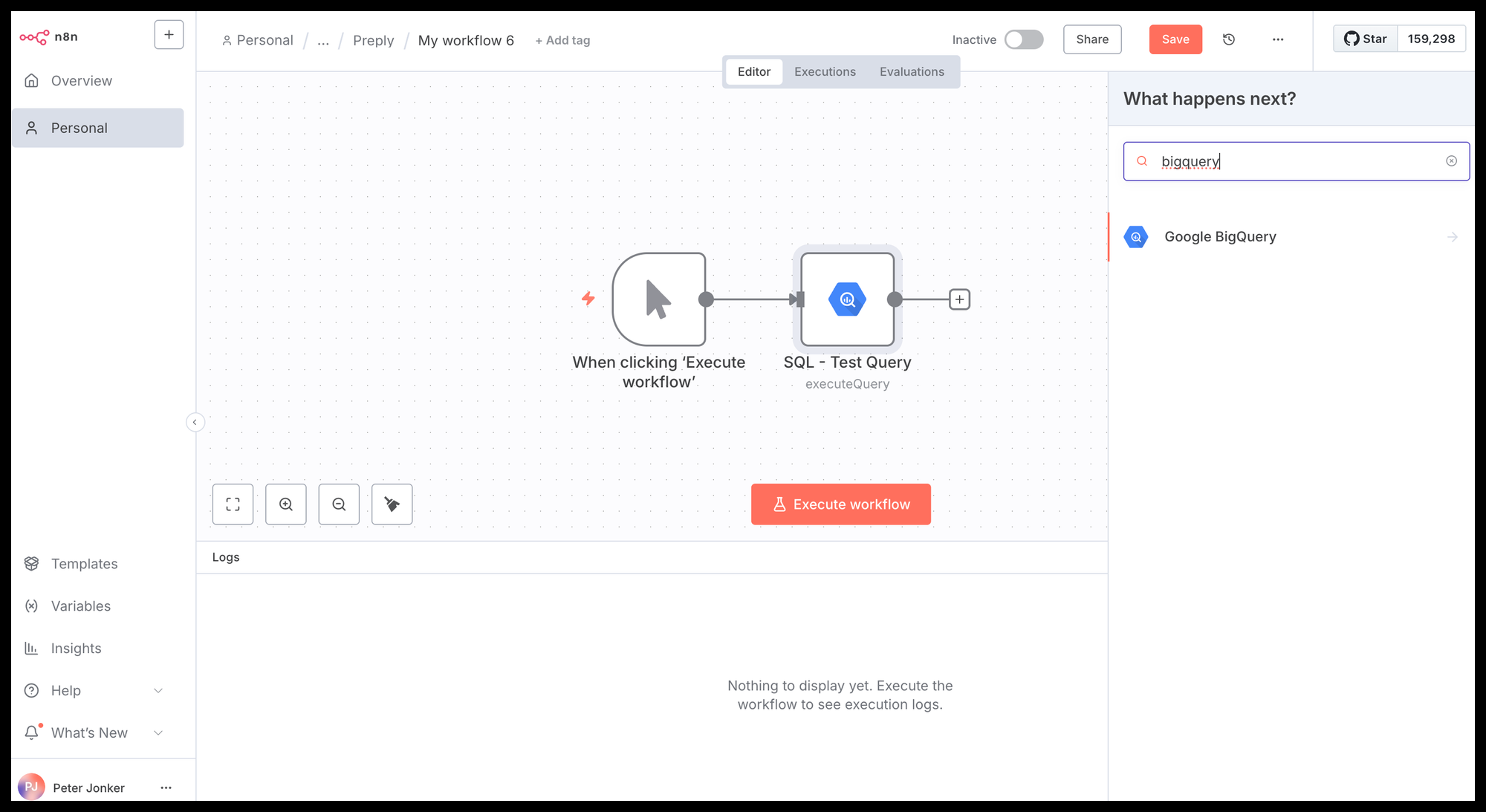
Task: Expand the Help menu chevron
Action: click(158, 691)
